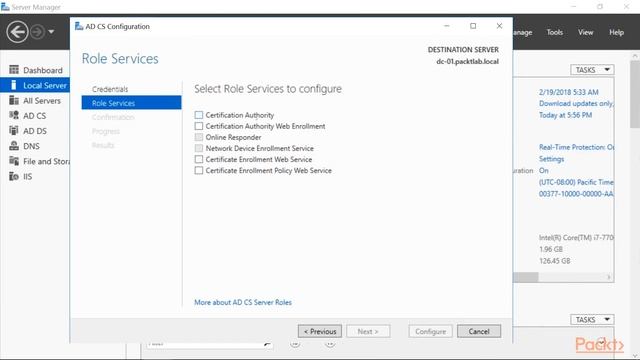This screenshot has height=360, width=640.
Task: Click the Server Manager back arrow
Action: click(x=17, y=32)
